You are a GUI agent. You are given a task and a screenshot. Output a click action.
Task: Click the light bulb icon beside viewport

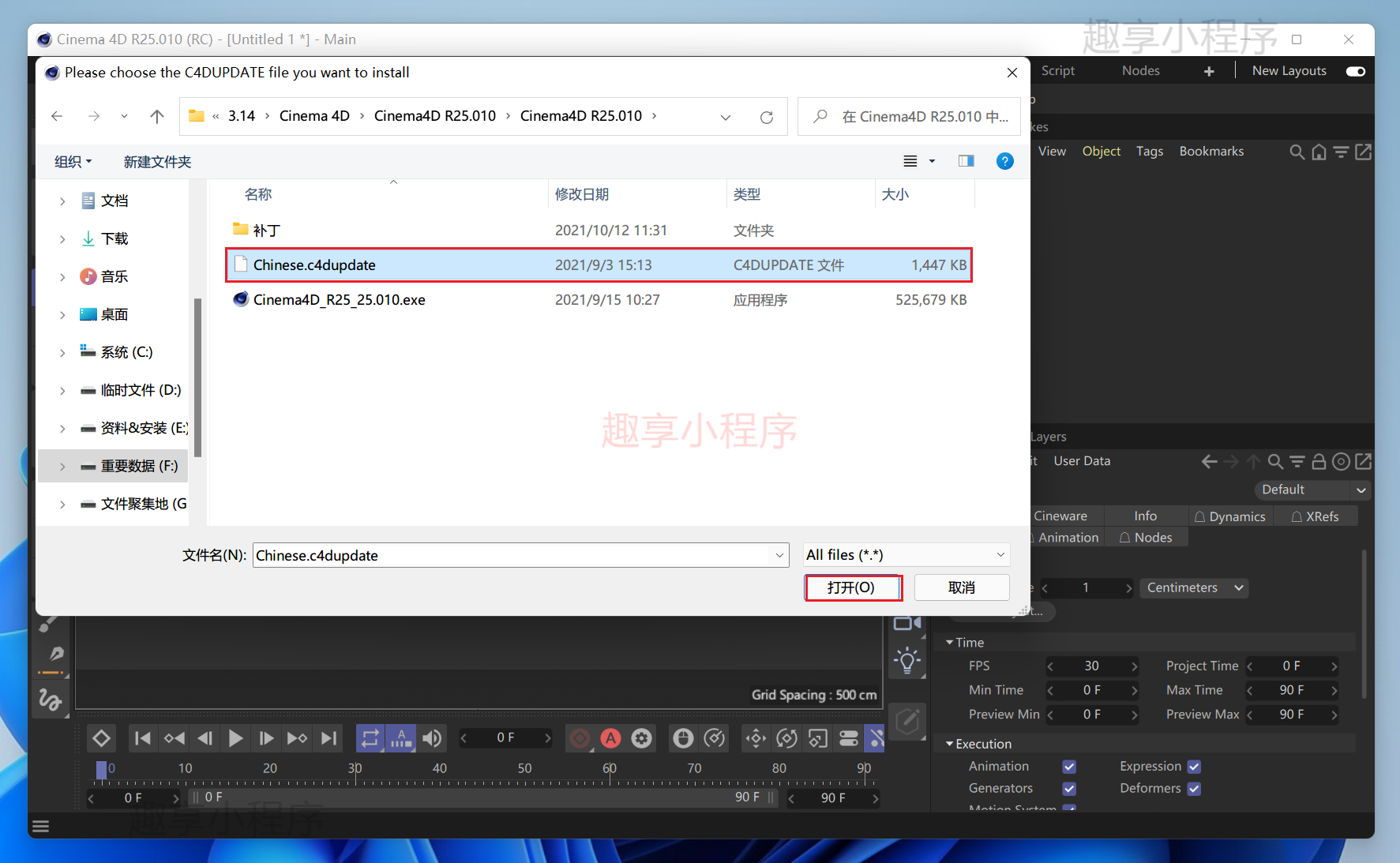coord(907,660)
